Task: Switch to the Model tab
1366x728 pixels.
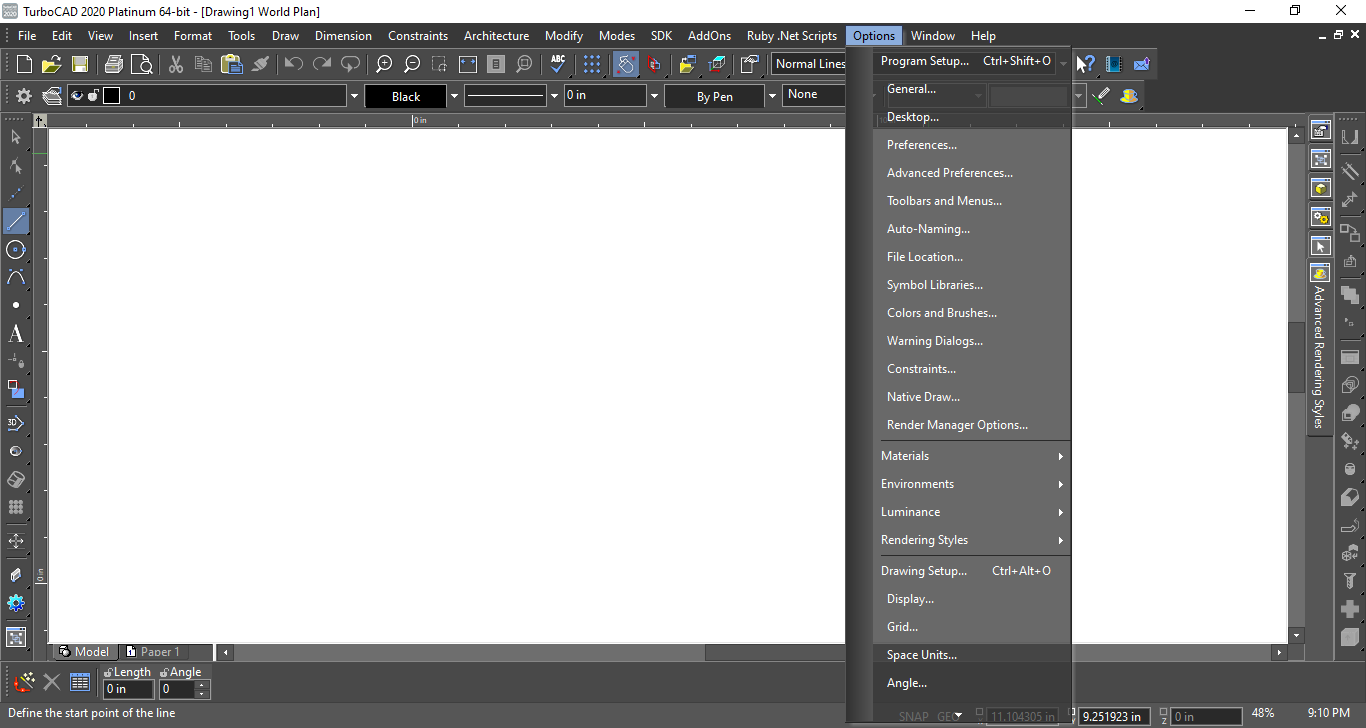Action: coord(84,652)
